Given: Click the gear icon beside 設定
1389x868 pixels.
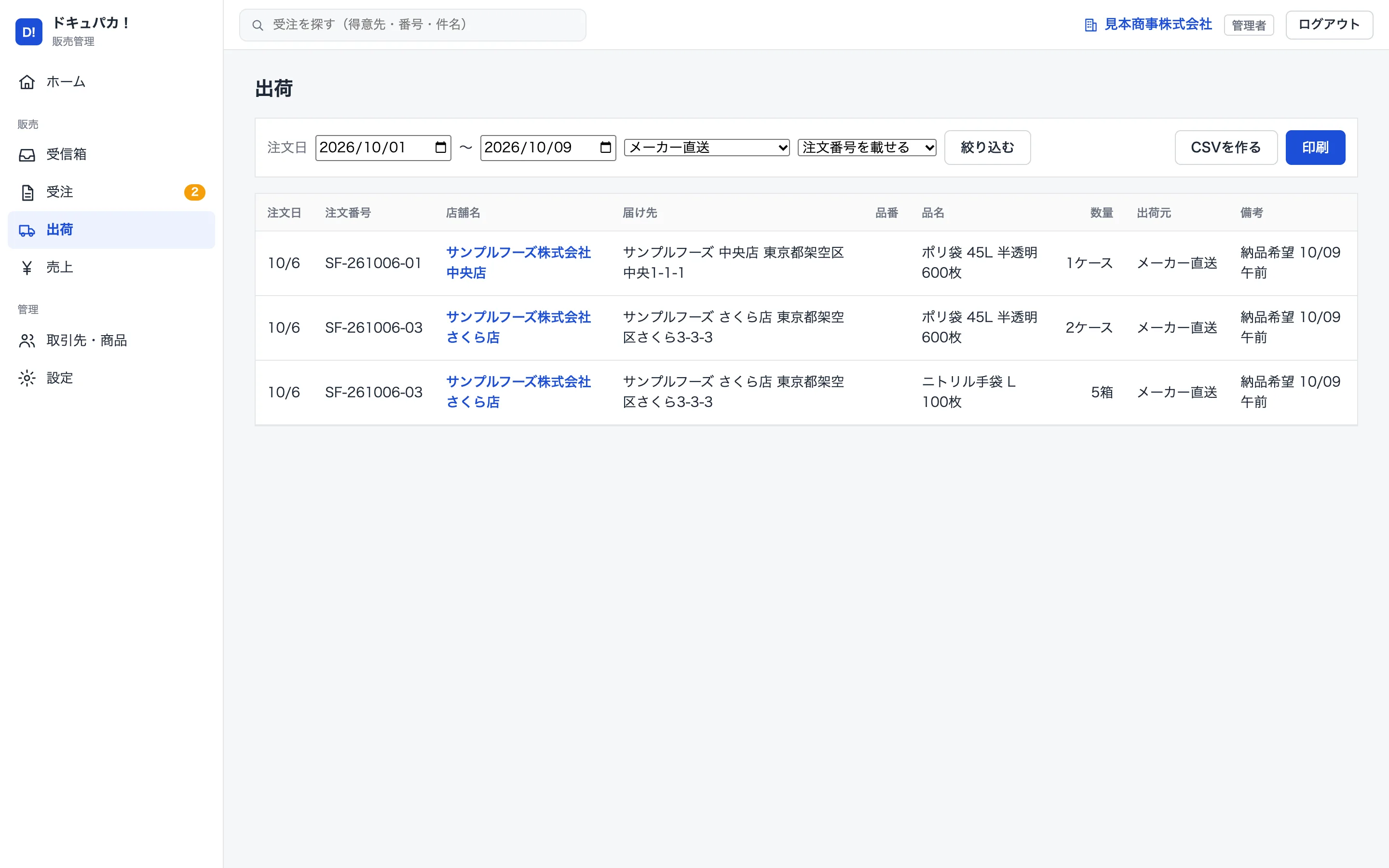Looking at the screenshot, I should pyautogui.click(x=27, y=379).
